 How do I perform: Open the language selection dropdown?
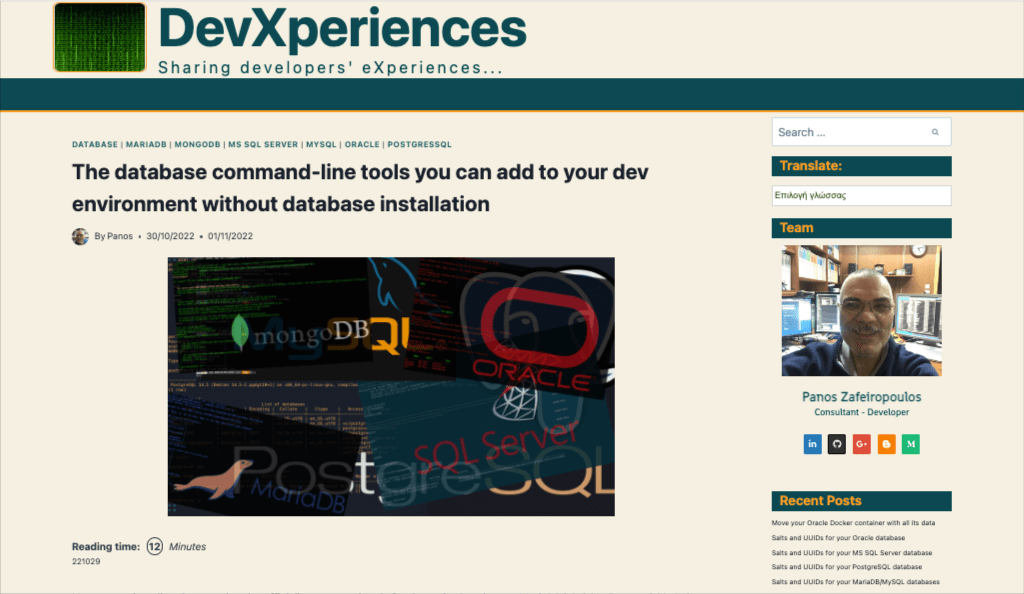(x=861, y=195)
